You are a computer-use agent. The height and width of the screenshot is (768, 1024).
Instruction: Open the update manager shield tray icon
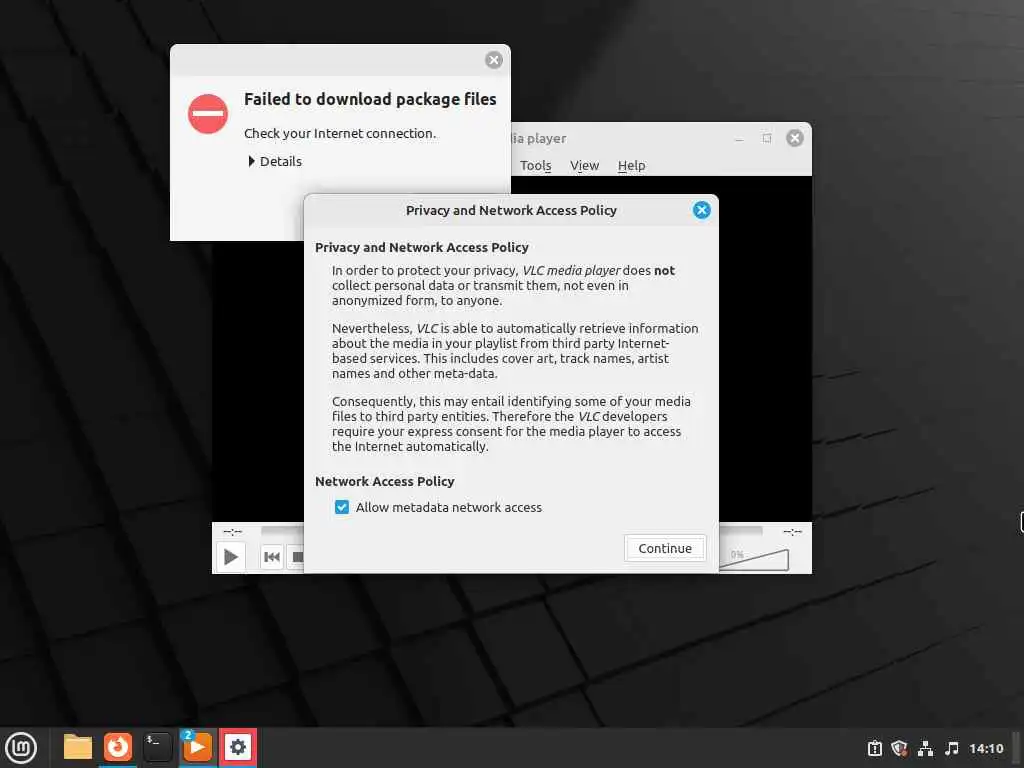[x=899, y=748]
